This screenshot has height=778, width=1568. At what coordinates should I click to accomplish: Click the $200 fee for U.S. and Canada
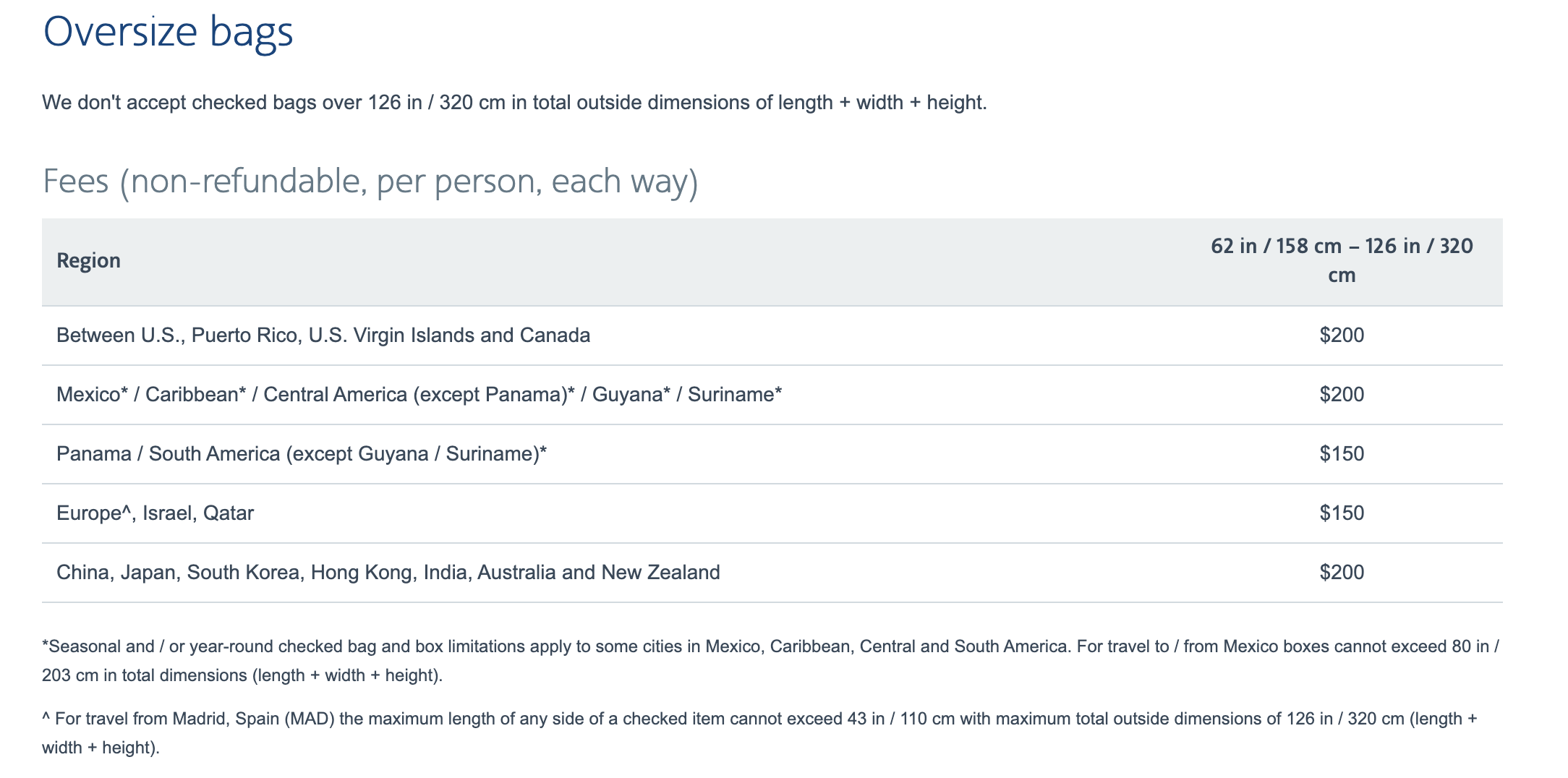pos(1342,335)
